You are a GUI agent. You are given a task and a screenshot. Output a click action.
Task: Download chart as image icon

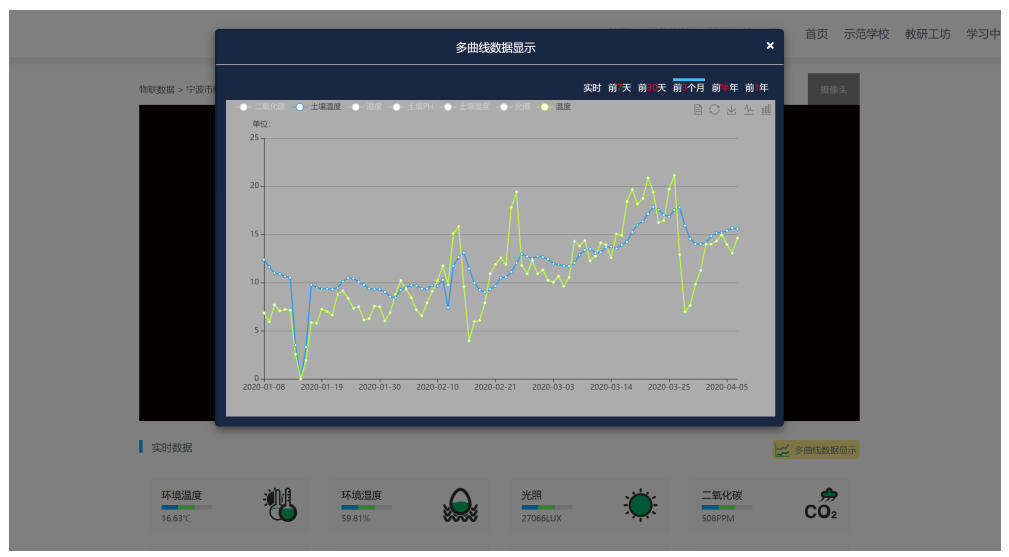point(732,109)
